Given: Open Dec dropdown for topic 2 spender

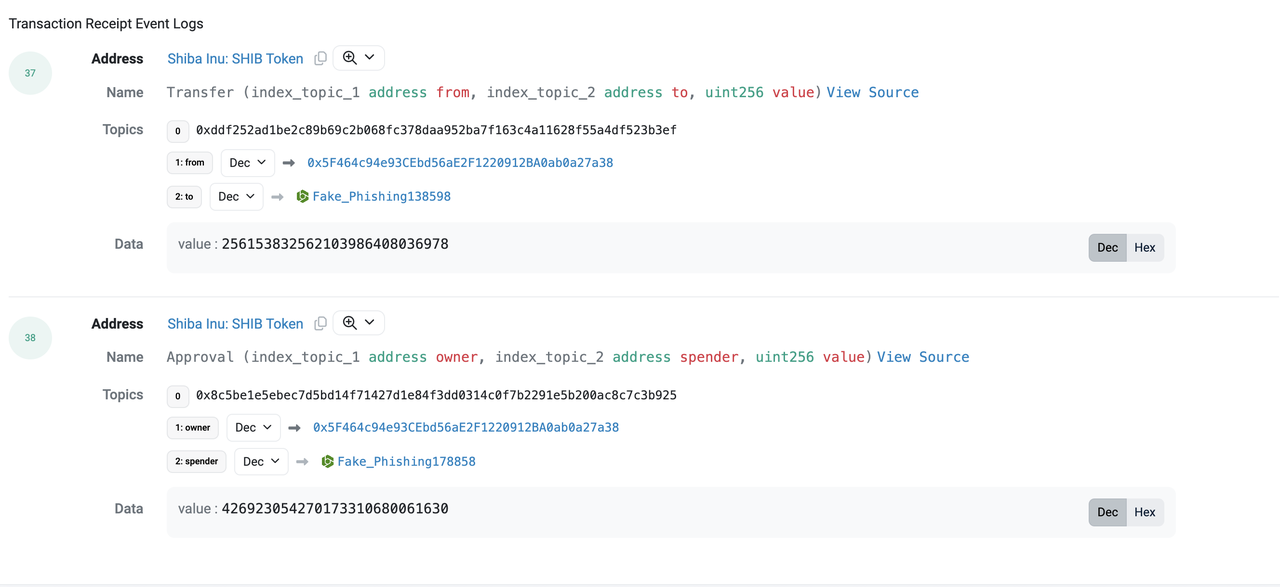Looking at the screenshot, I should pyautogui.click(x=262, y=462).
